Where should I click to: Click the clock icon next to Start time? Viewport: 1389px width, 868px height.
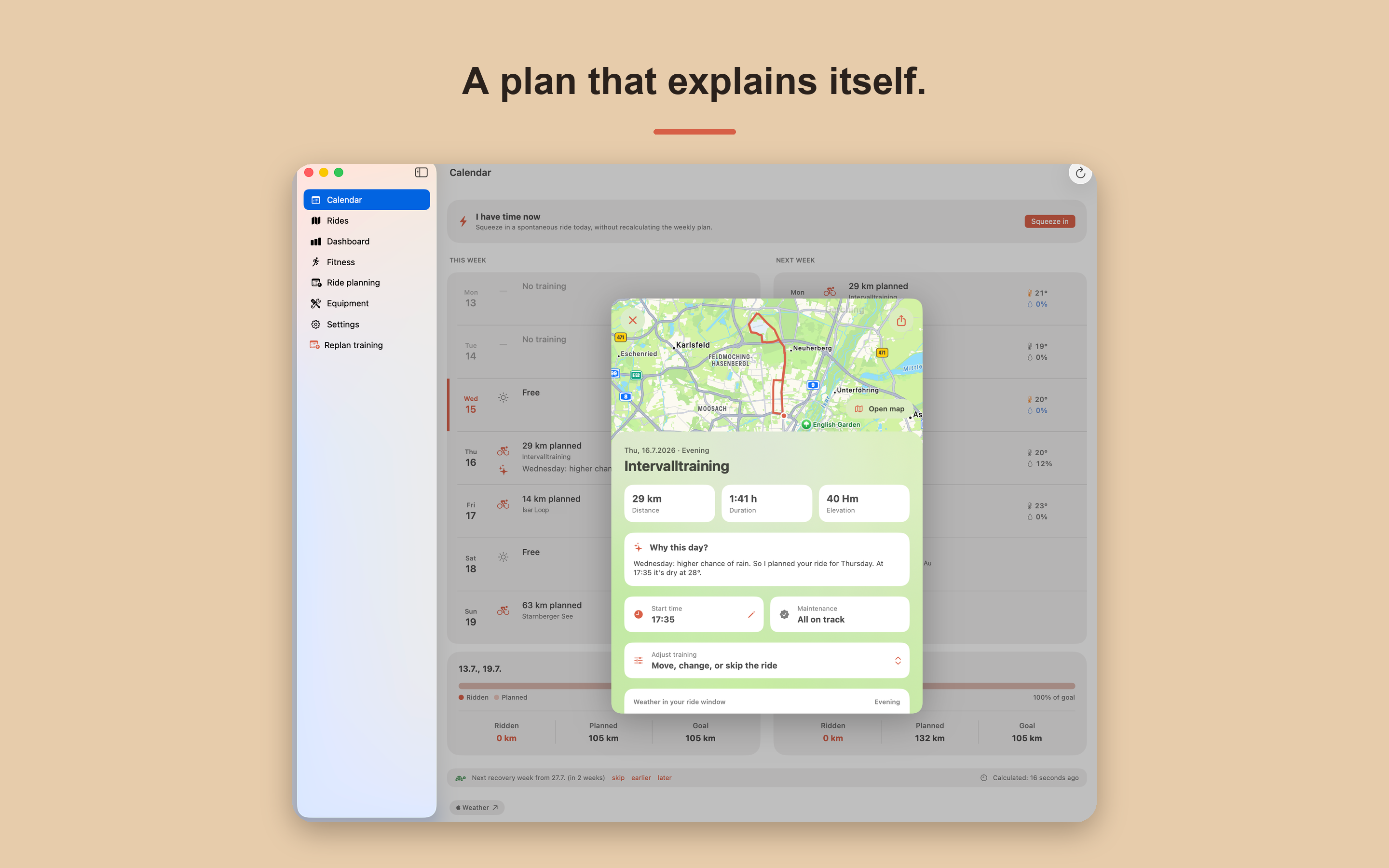638,614
